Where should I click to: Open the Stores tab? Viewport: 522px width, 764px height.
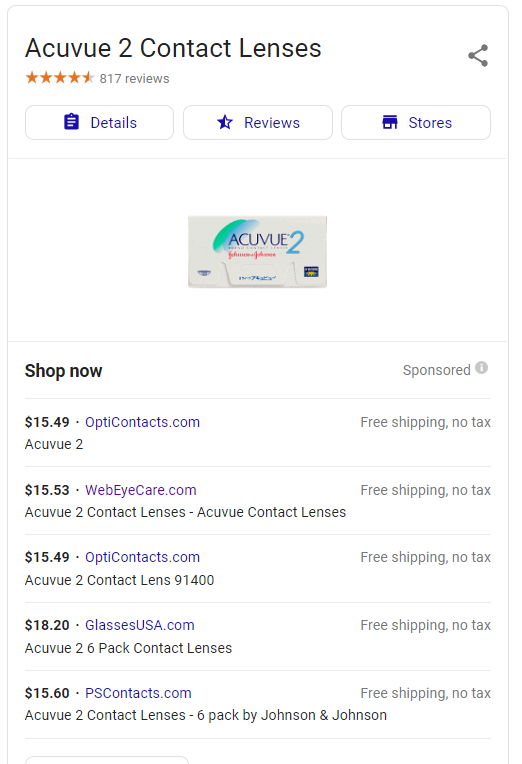416,122
